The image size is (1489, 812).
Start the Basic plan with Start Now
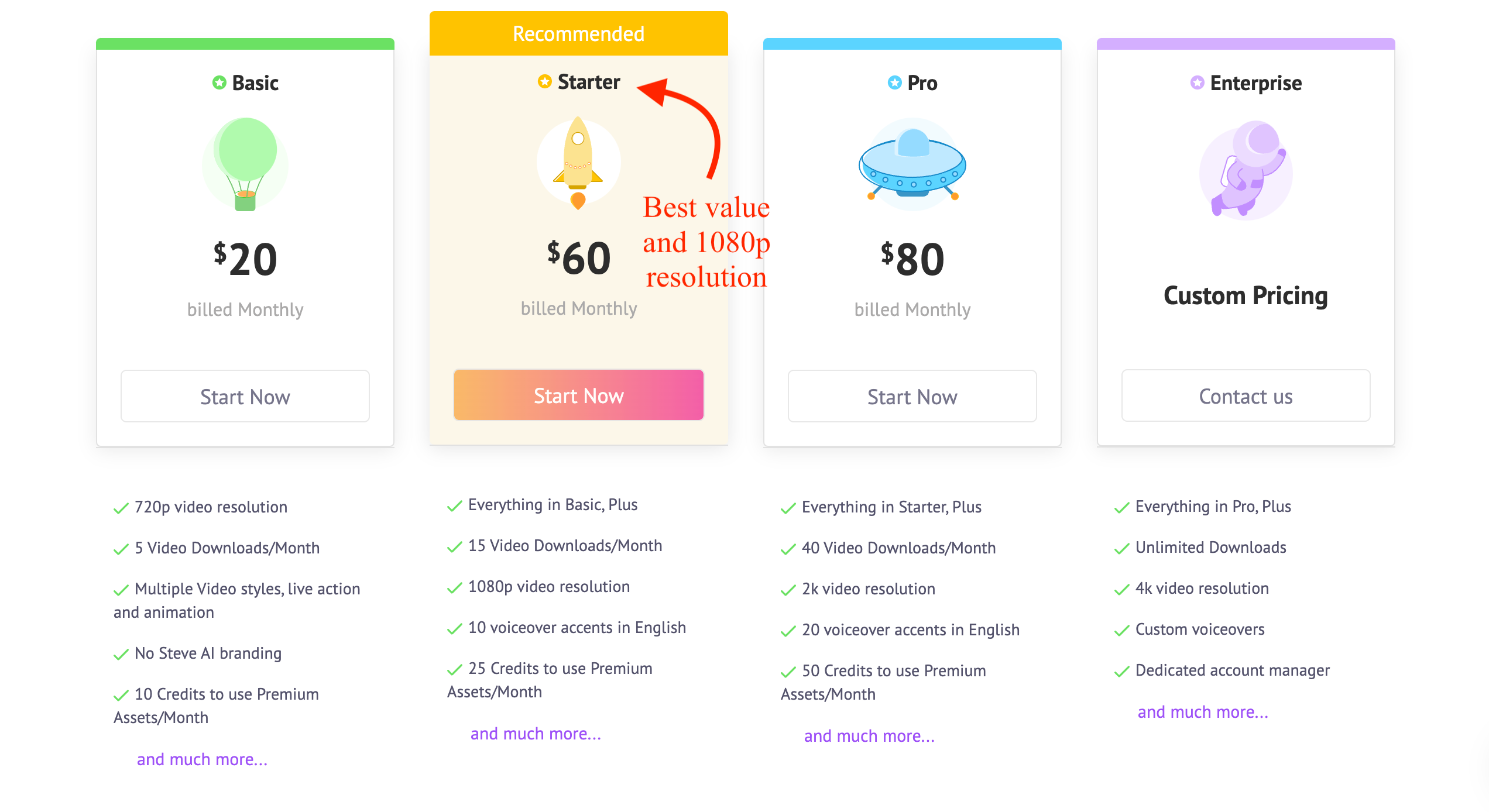click(x=245, y=396)
